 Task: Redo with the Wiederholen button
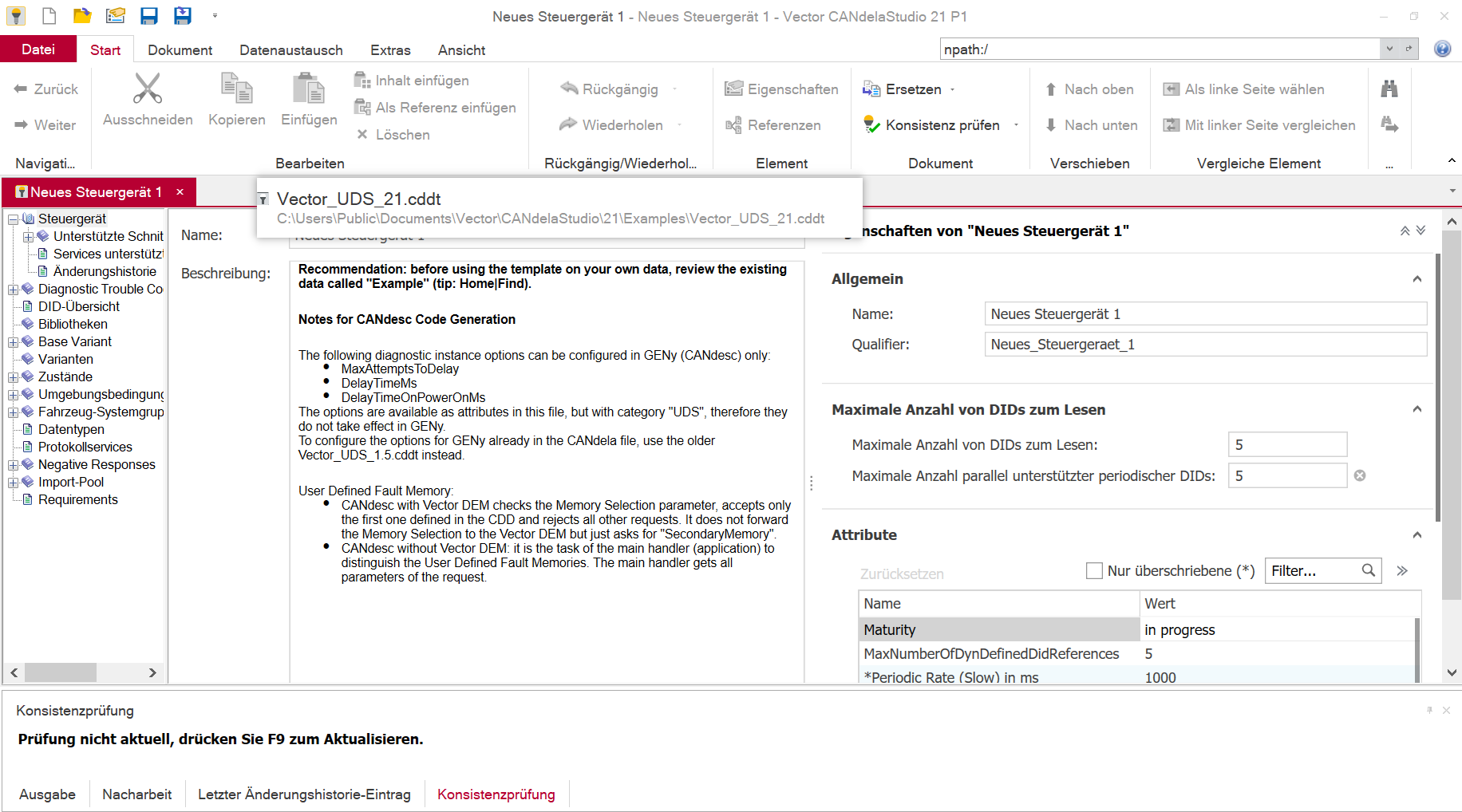tap(612, 125)
